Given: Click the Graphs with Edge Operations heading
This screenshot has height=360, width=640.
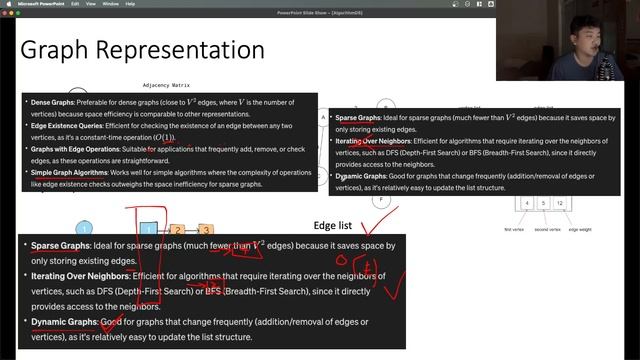Looking at the screenshot, I should [x=76, y=149].
